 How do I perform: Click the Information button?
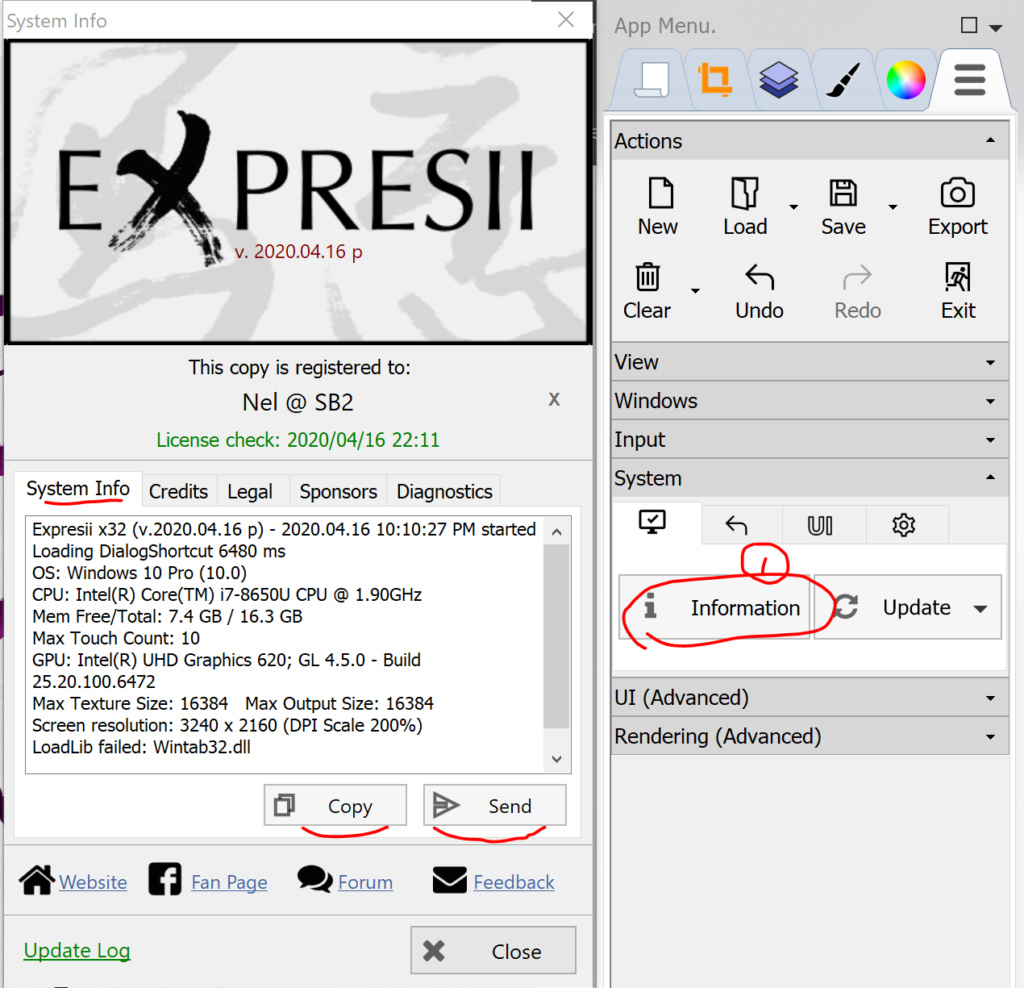pyautogui.click(x=714, y=607)
